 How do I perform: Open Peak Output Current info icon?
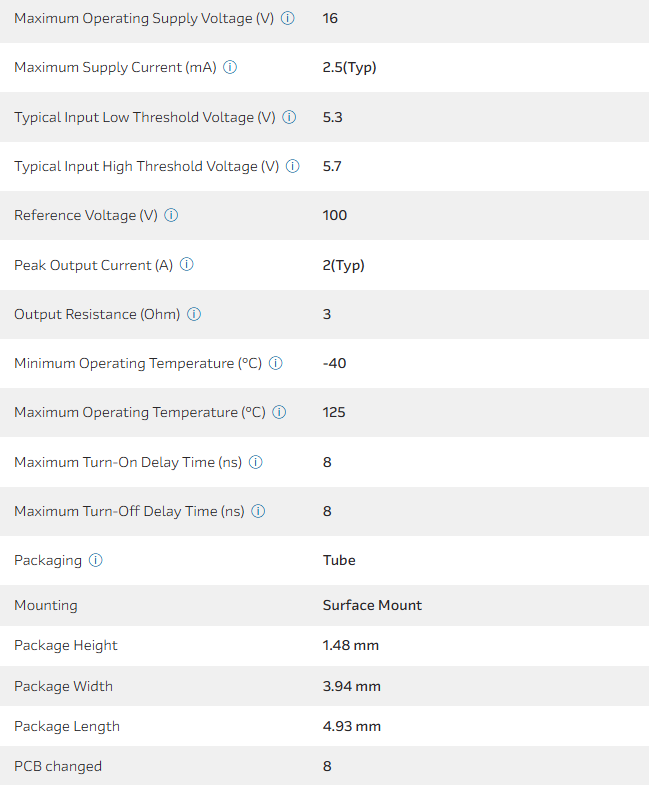[186, 265]
